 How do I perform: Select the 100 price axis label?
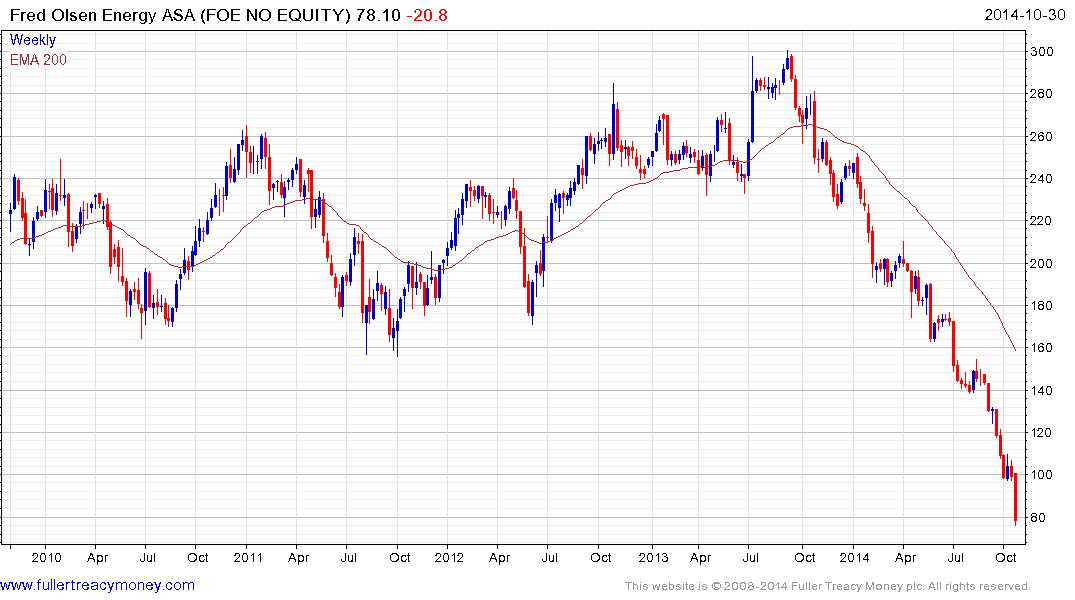click(1041, 475)
